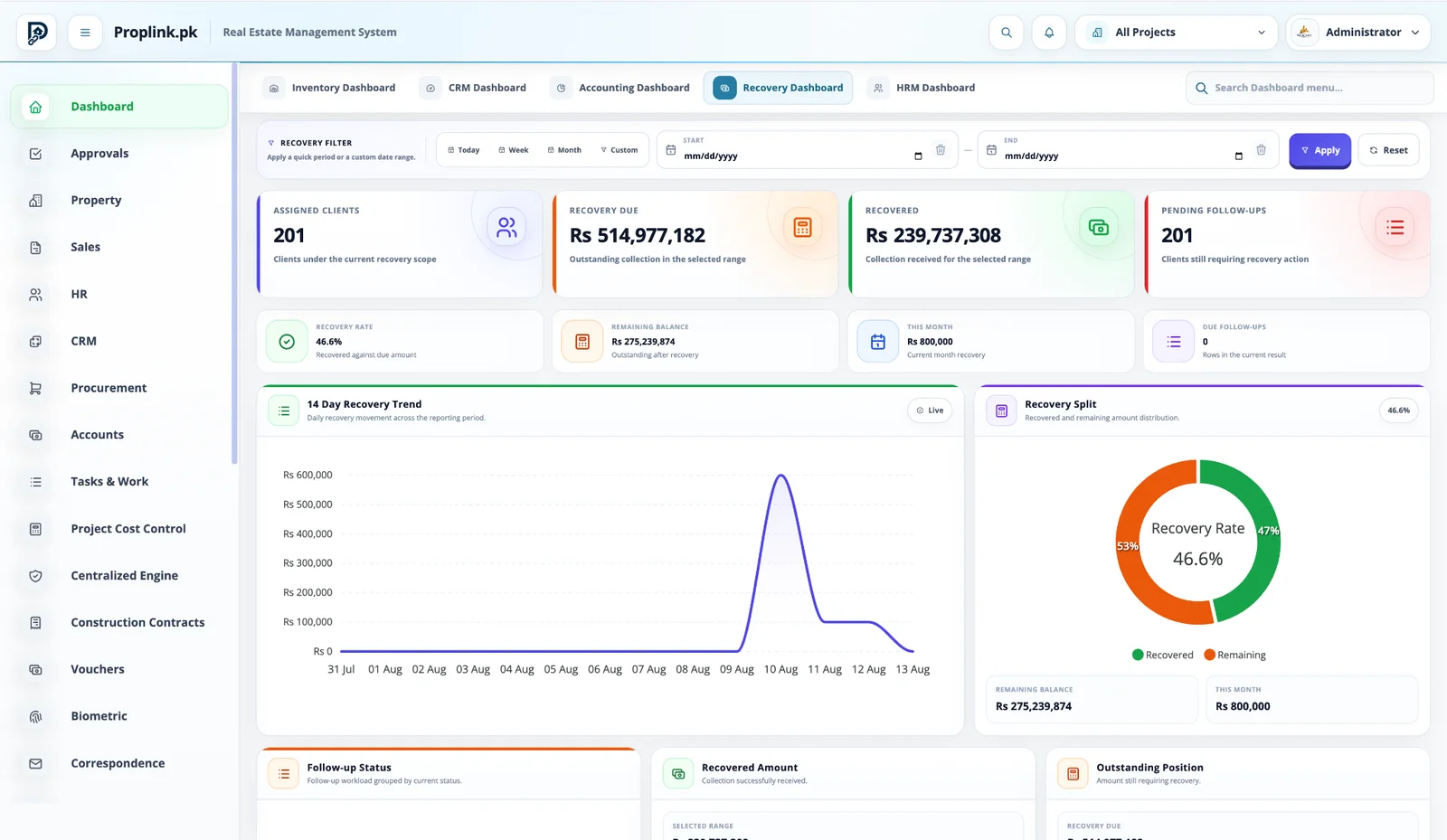Click the Biometric fingerprint icon

pyautogui.click(x=35, y=716)
